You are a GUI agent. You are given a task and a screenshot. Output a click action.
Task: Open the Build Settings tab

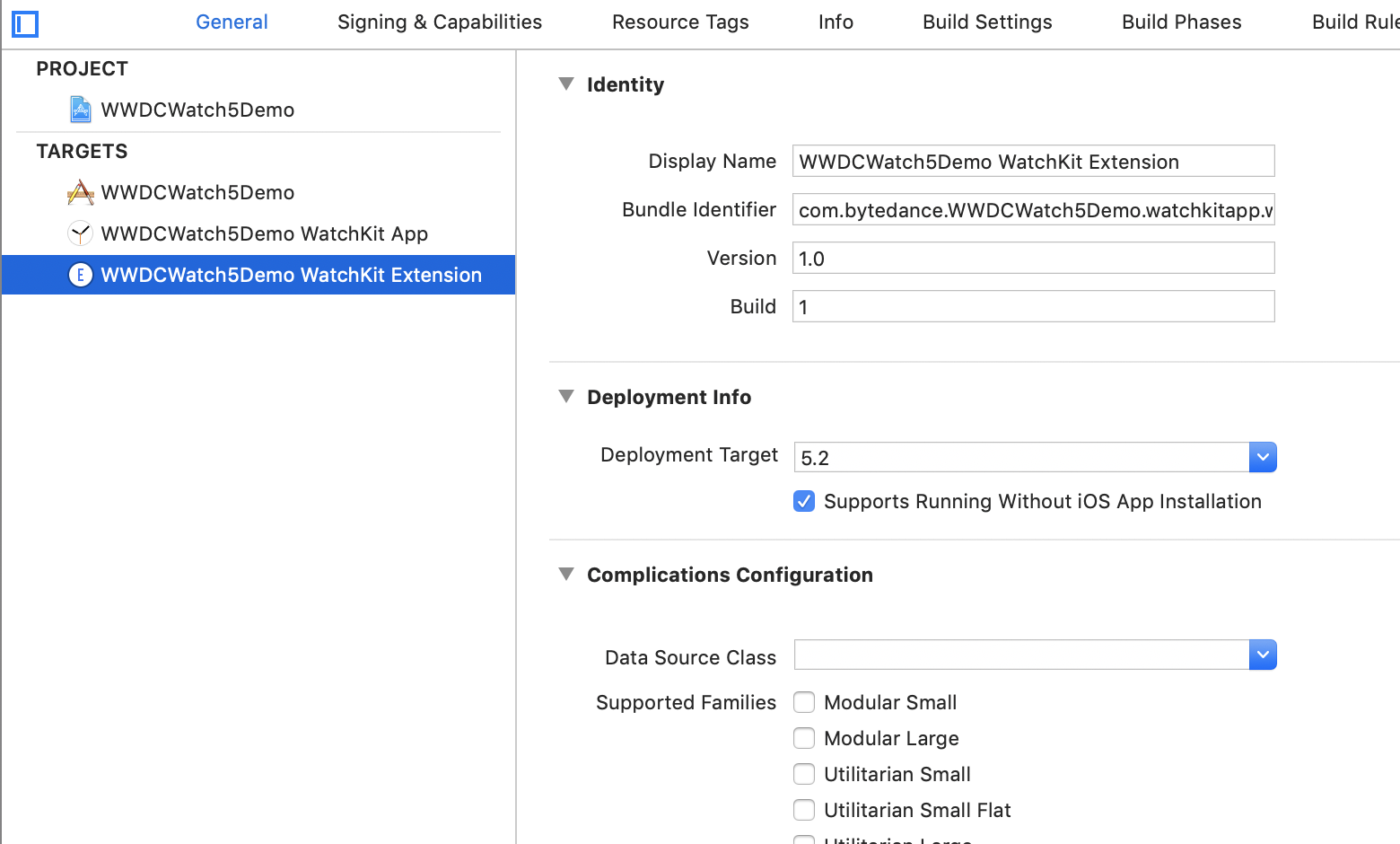click(987, 22)
